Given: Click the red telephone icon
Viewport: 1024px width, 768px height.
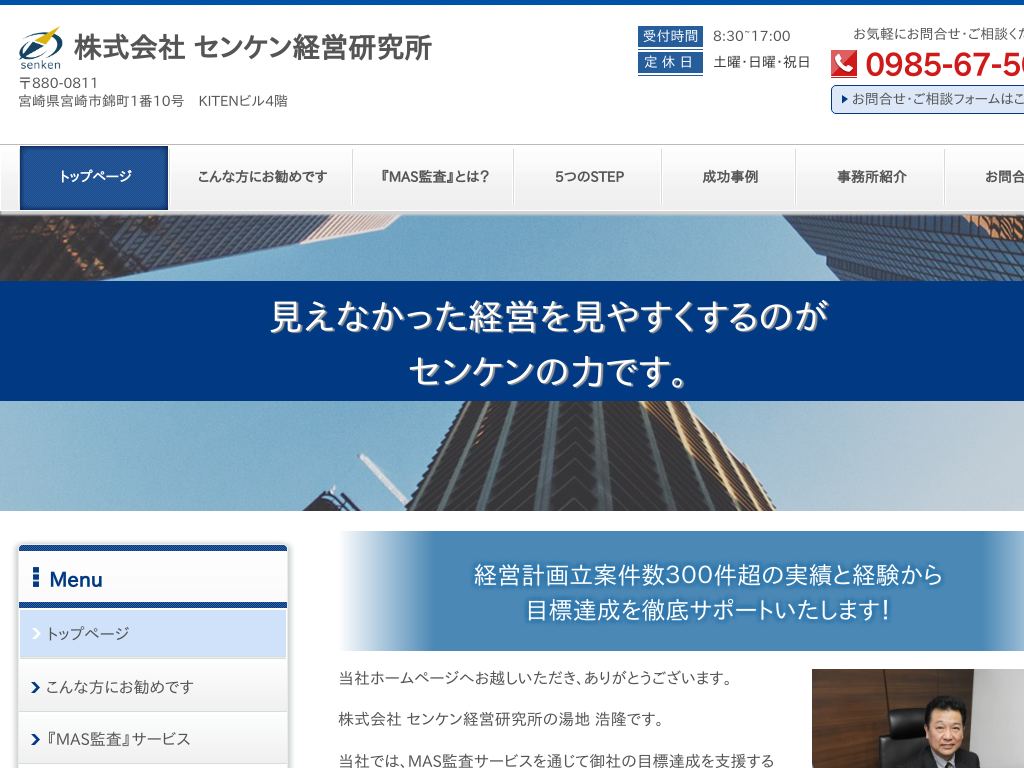Looking at the screenshot, I should pos(845,63).
